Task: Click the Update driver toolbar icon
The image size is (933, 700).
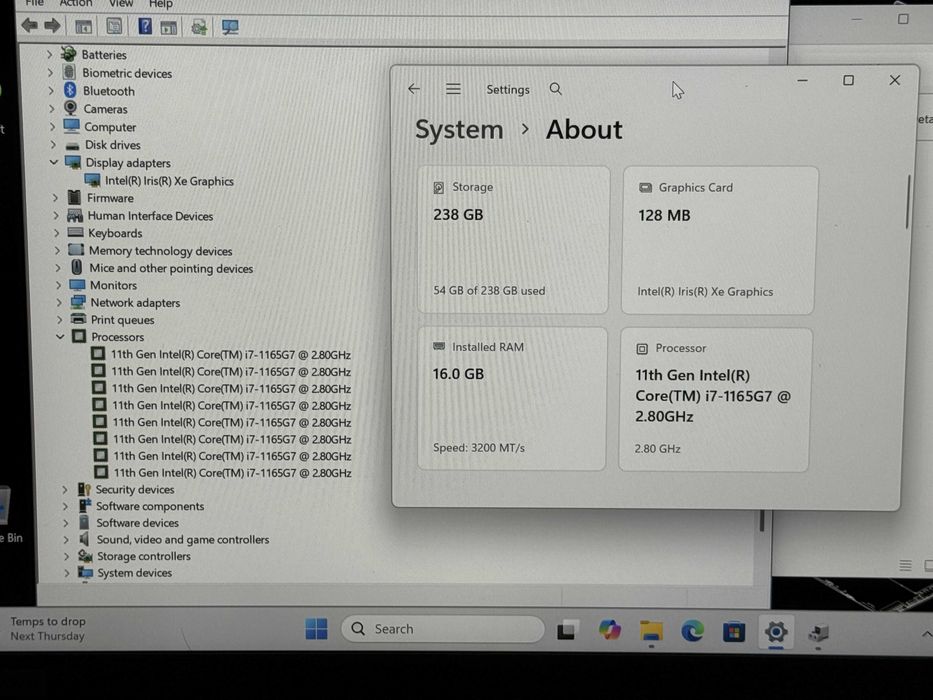Action: pyautogui.click(x=199, y=27)
